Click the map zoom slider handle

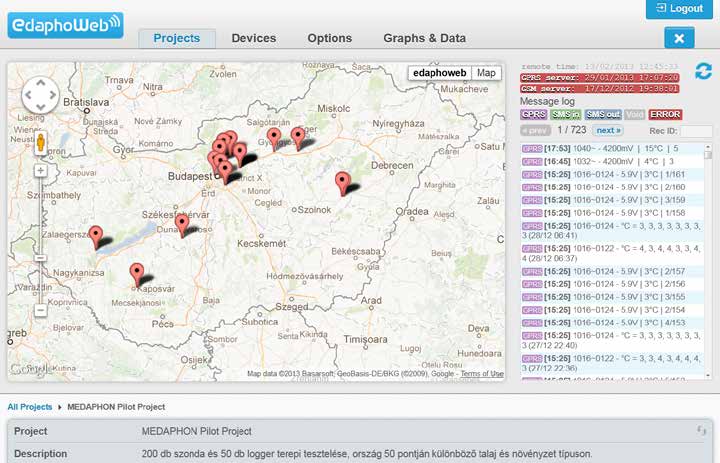tap(40, 258)
